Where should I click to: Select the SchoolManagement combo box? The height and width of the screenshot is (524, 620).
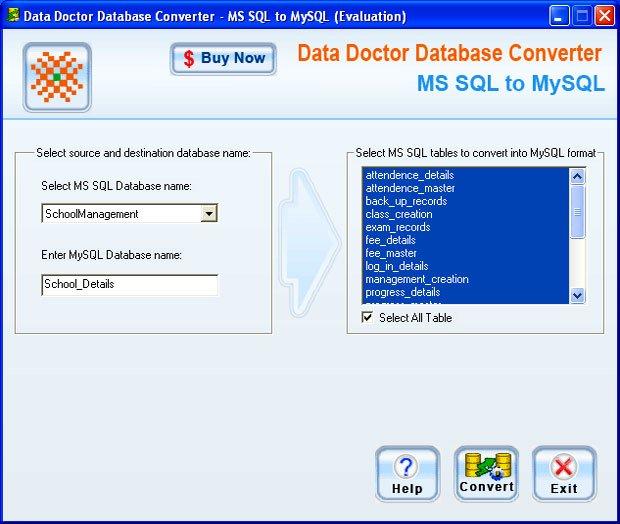tap(130, 214)
